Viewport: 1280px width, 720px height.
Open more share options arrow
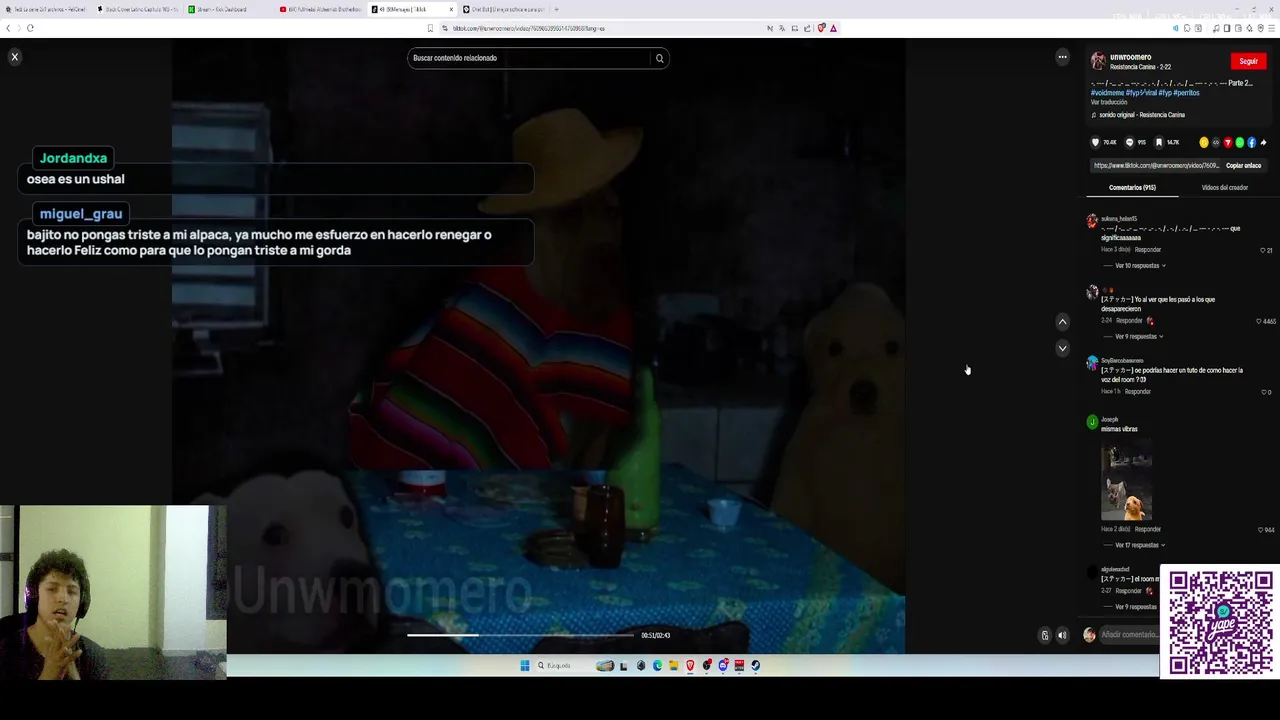pyautogui.click(x=1263, y=142)
